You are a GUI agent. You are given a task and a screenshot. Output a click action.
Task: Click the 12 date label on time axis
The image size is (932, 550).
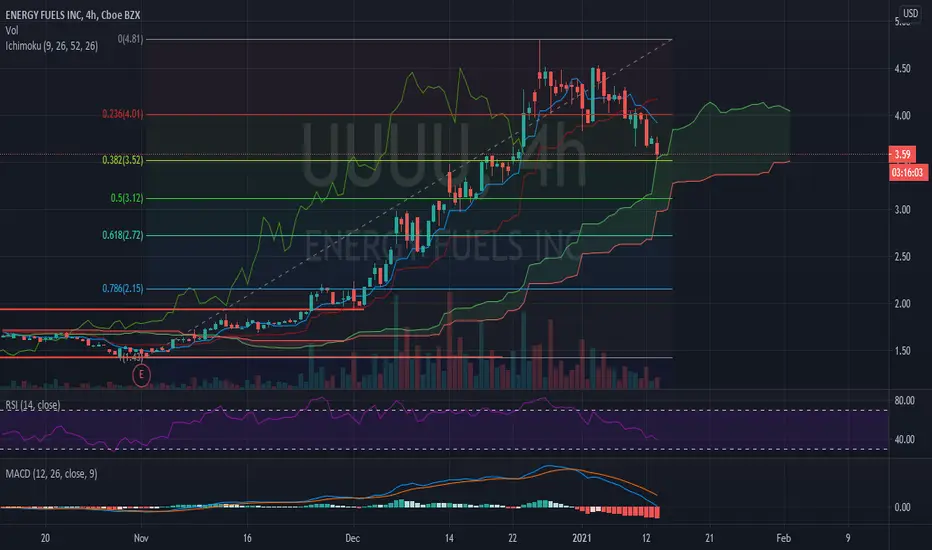click(x=647, y=538)
